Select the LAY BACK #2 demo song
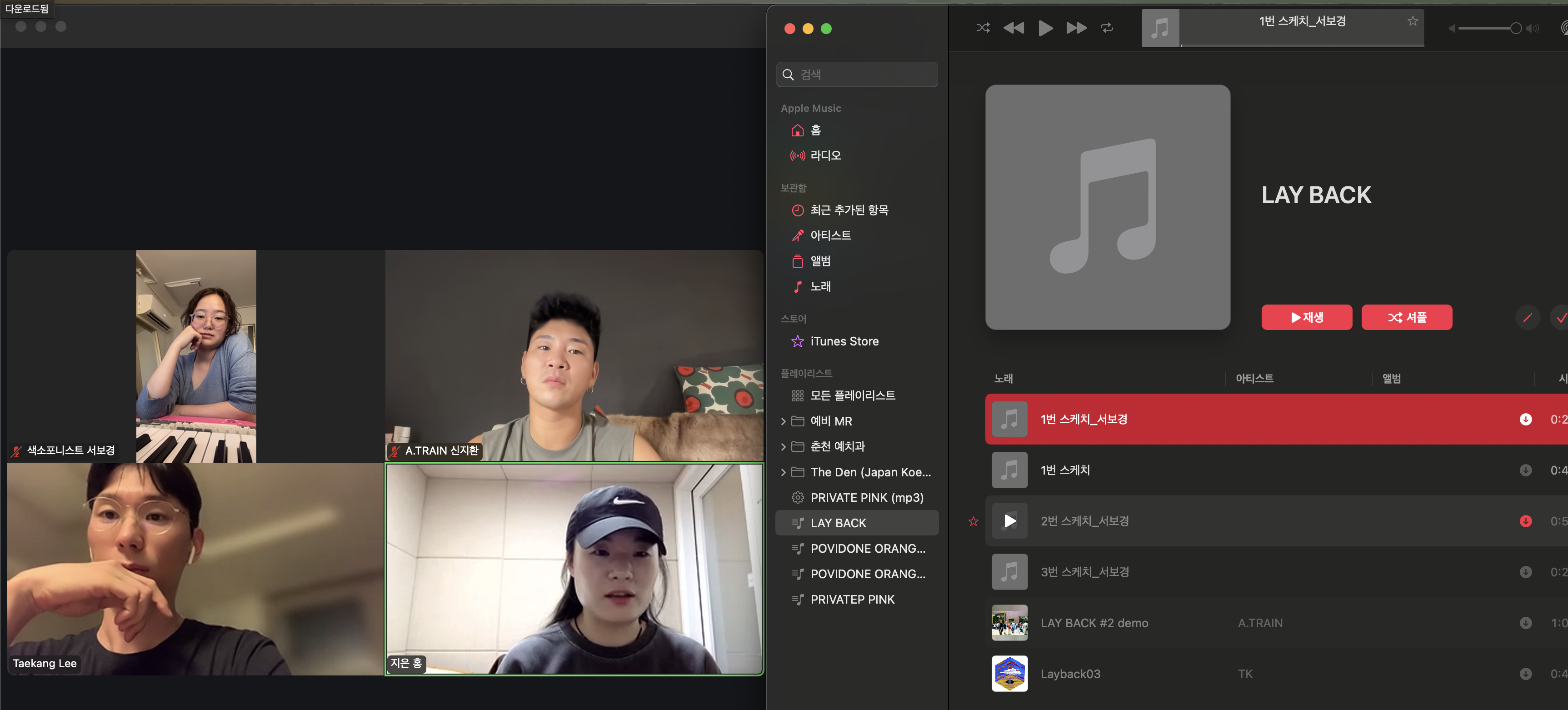 [x=1276, y=623]
